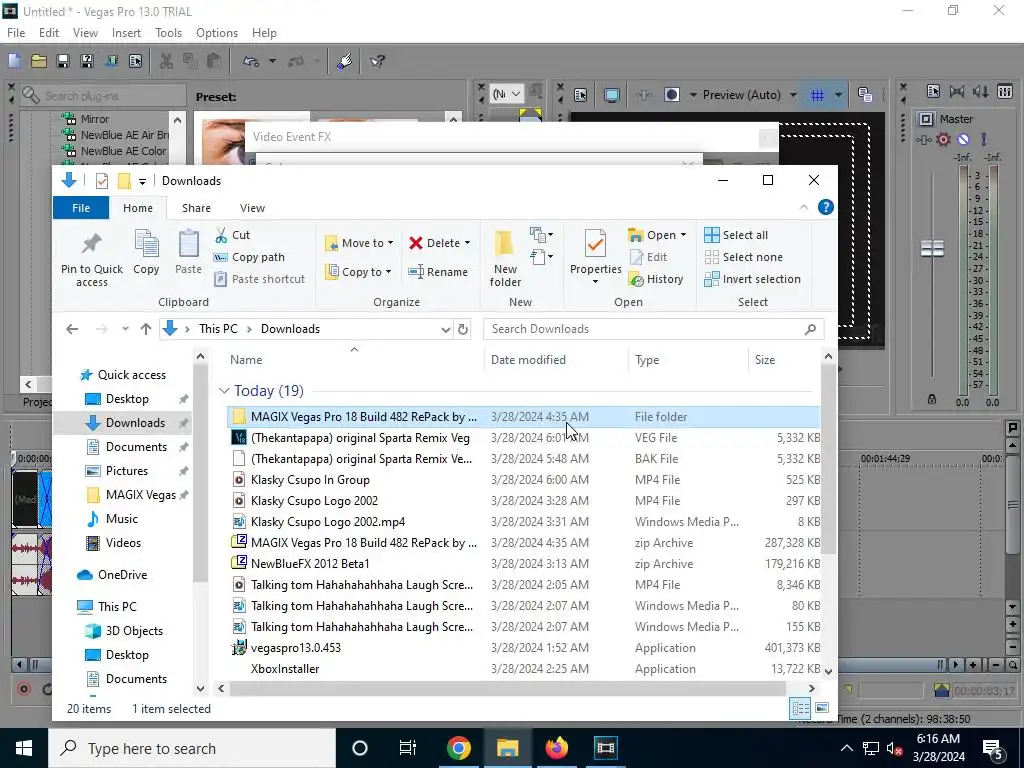Screen dimensions: 1024x768
Task: Click Render As icon in Vegas toolbar
Action: pyautogui.click(x=111, y=61)
